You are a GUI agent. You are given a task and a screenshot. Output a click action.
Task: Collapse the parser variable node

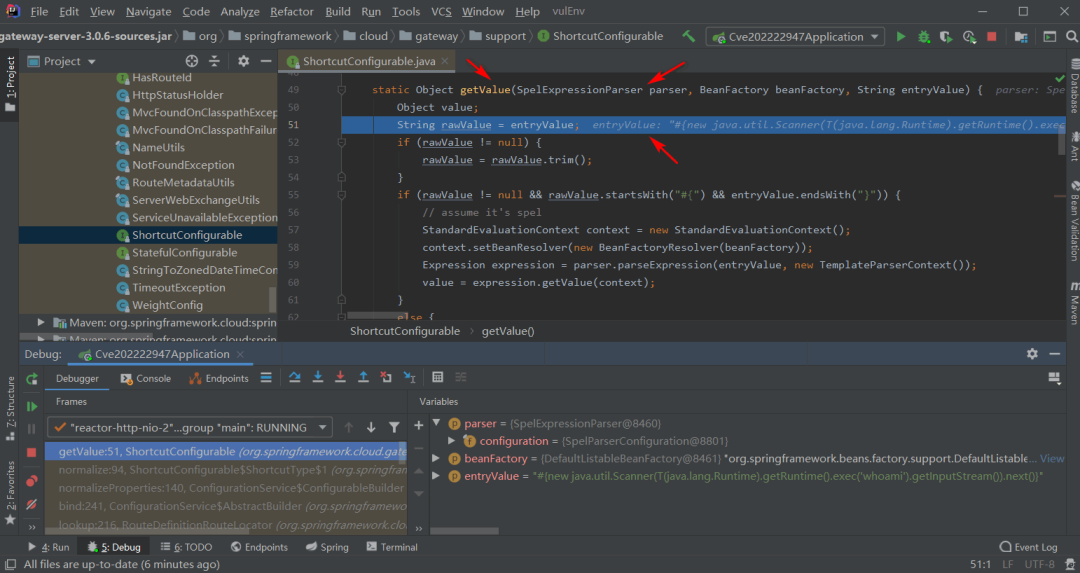(x=437, y=423)
